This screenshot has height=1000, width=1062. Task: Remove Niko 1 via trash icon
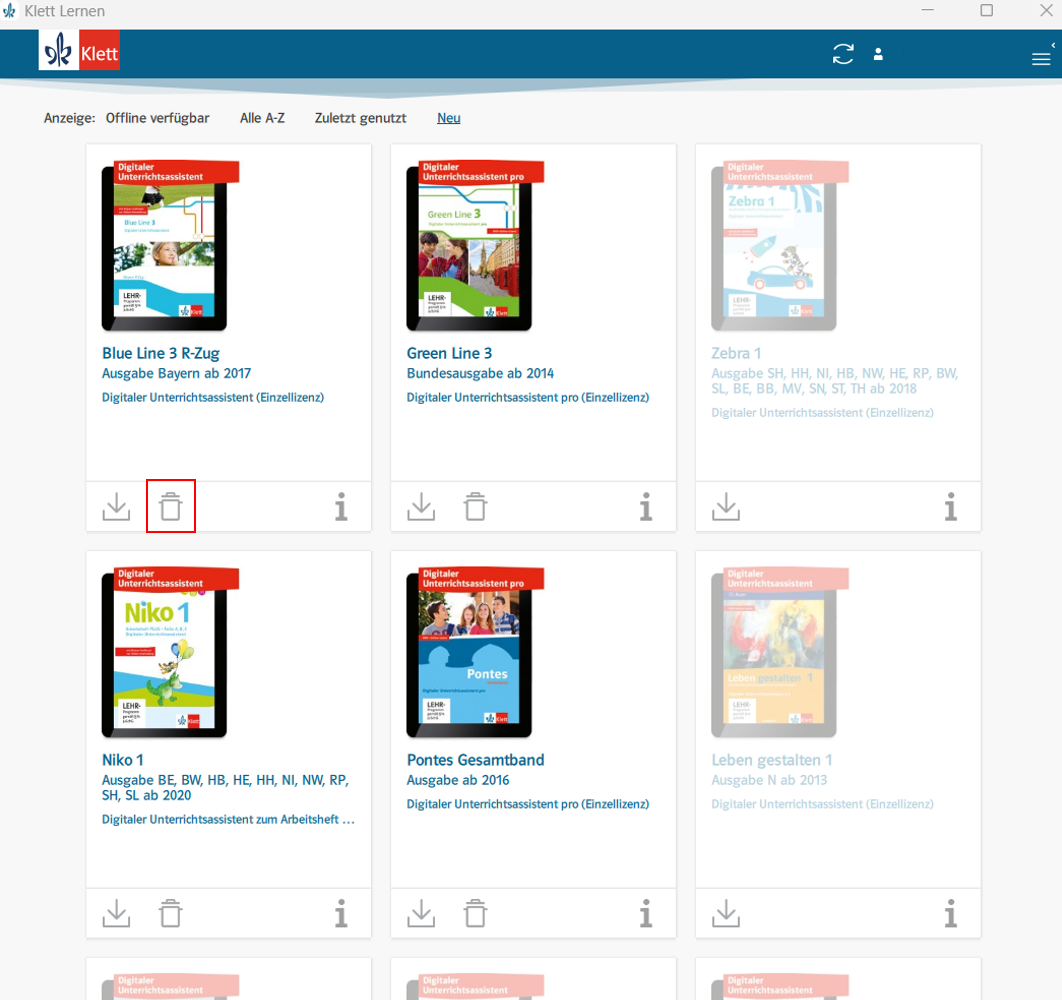click(x=171, y=913)
